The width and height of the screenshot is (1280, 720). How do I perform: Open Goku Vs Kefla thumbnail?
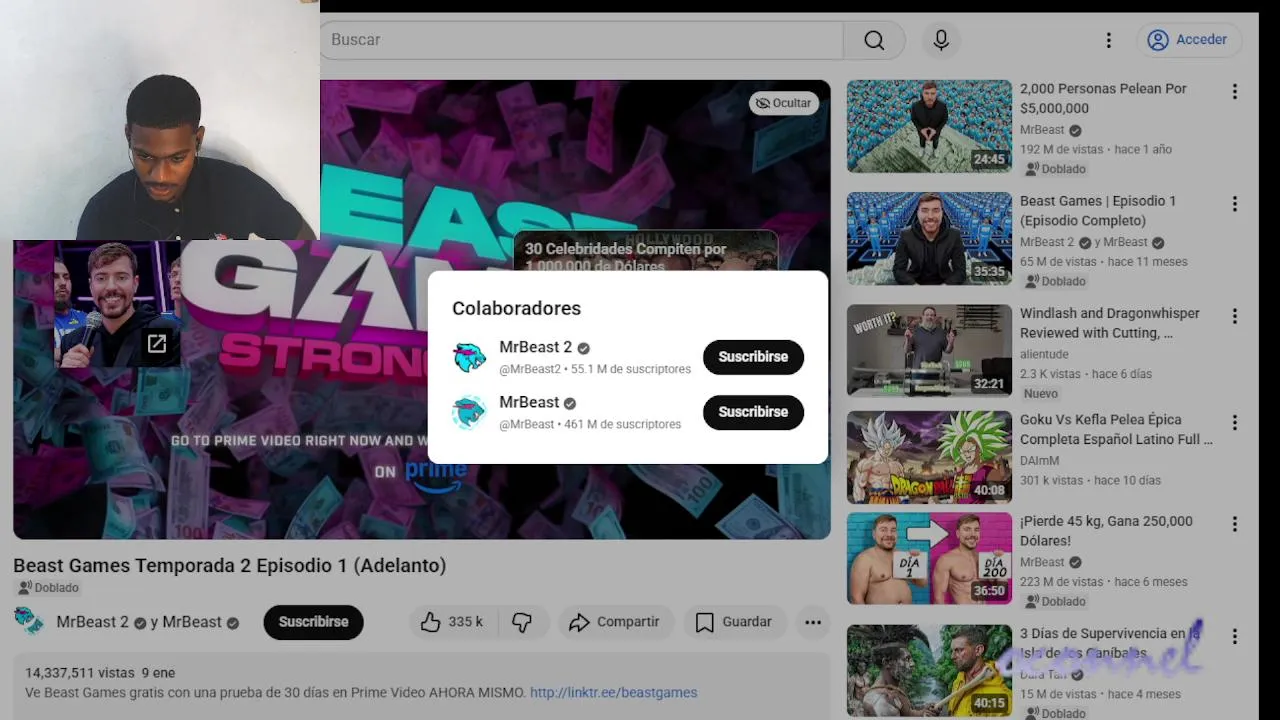pos(929,457)
